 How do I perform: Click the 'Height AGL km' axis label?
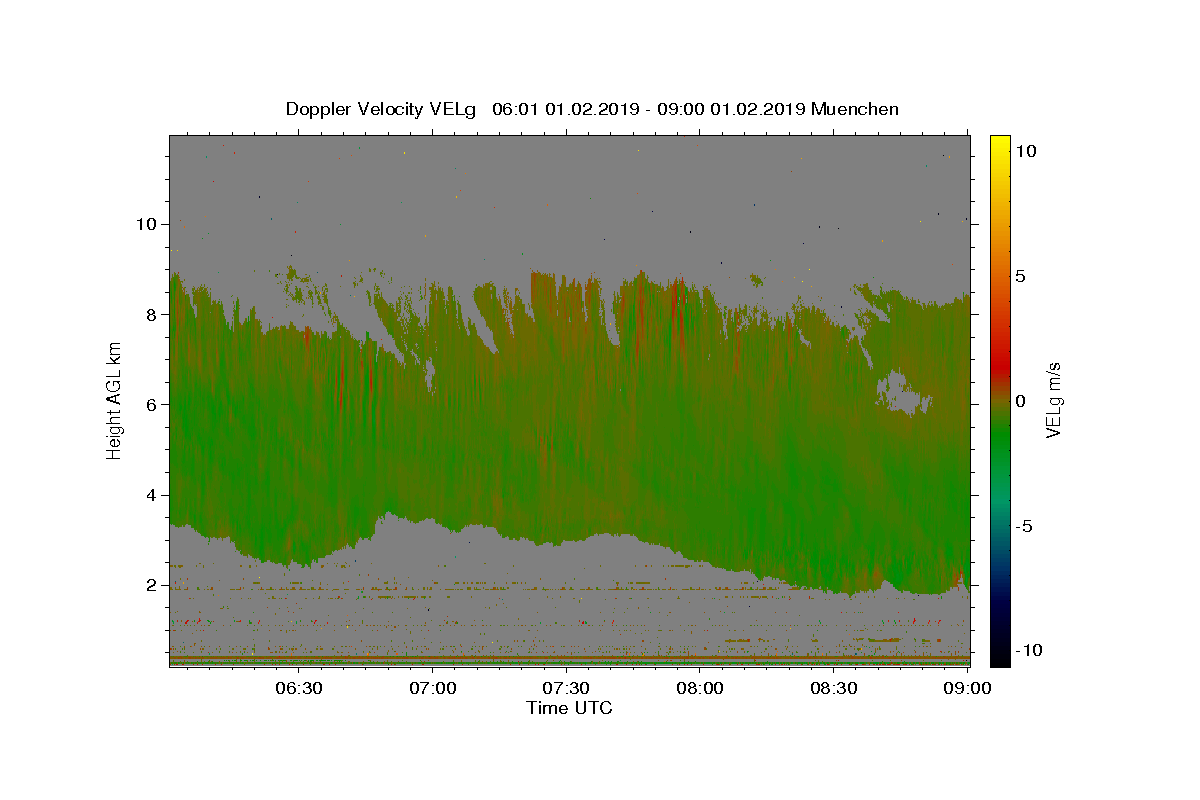[x=114, y=400]
